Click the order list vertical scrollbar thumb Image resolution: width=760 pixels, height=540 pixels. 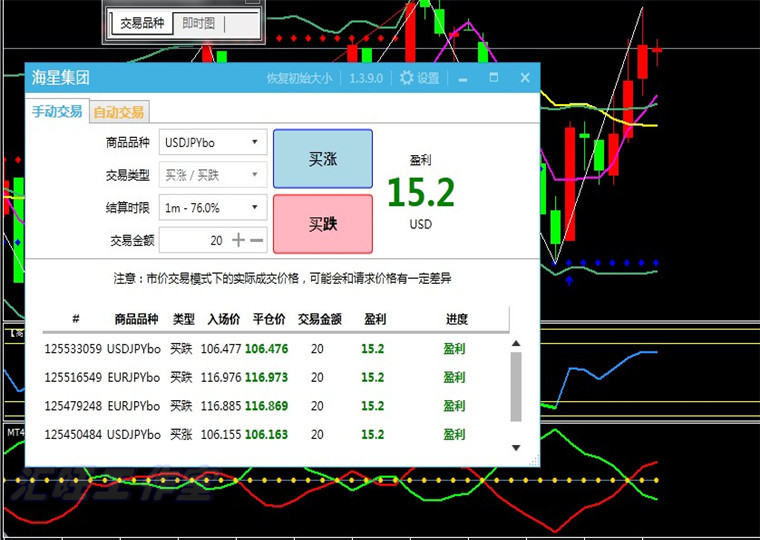click(516, 386)
